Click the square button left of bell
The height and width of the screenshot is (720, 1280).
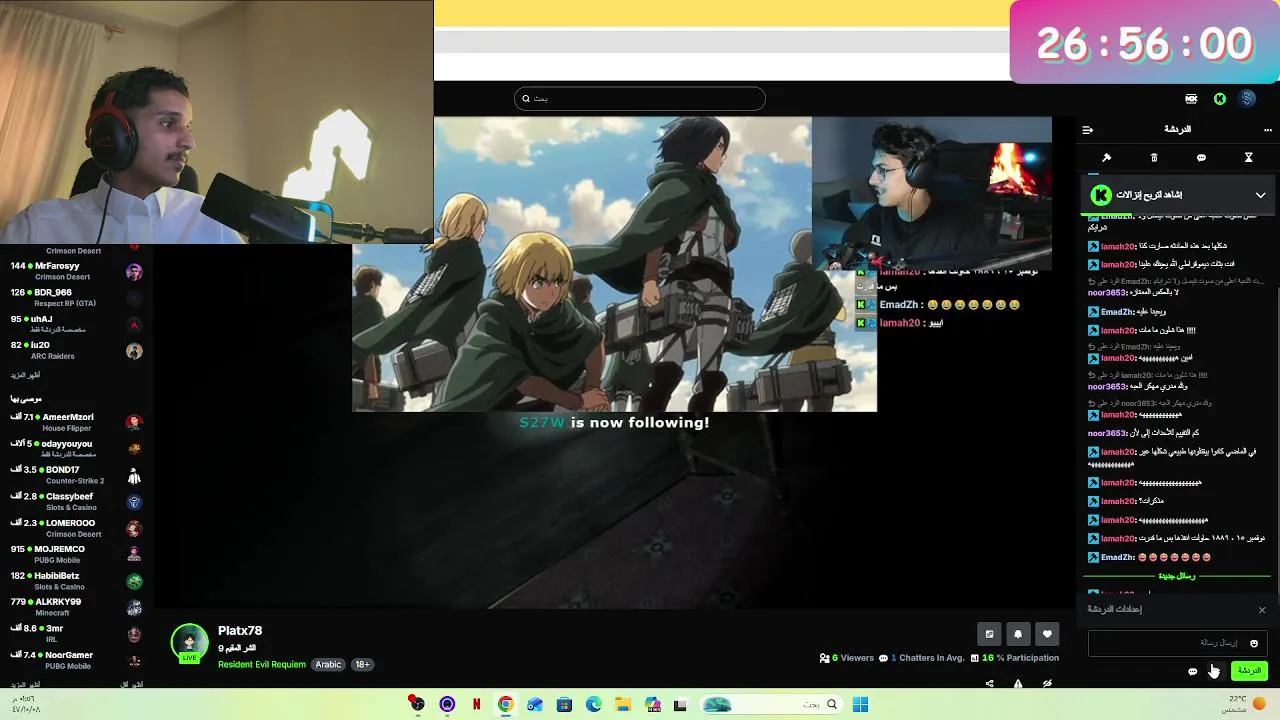pyautogui.click(x=989, y=634)
